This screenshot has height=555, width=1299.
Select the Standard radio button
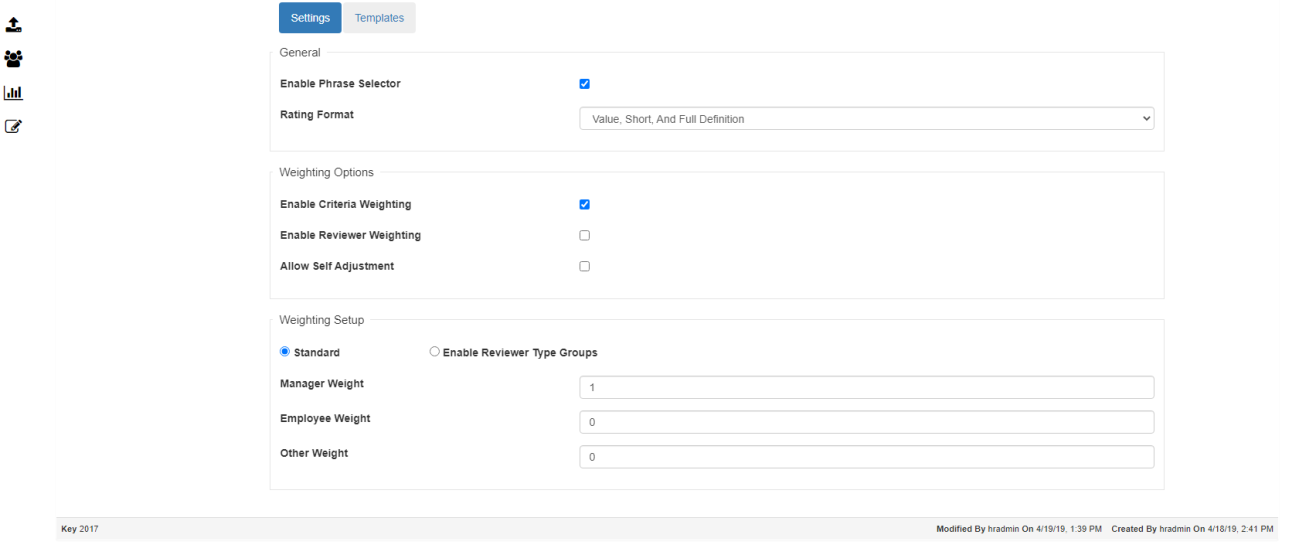click(x=285, y=352)
